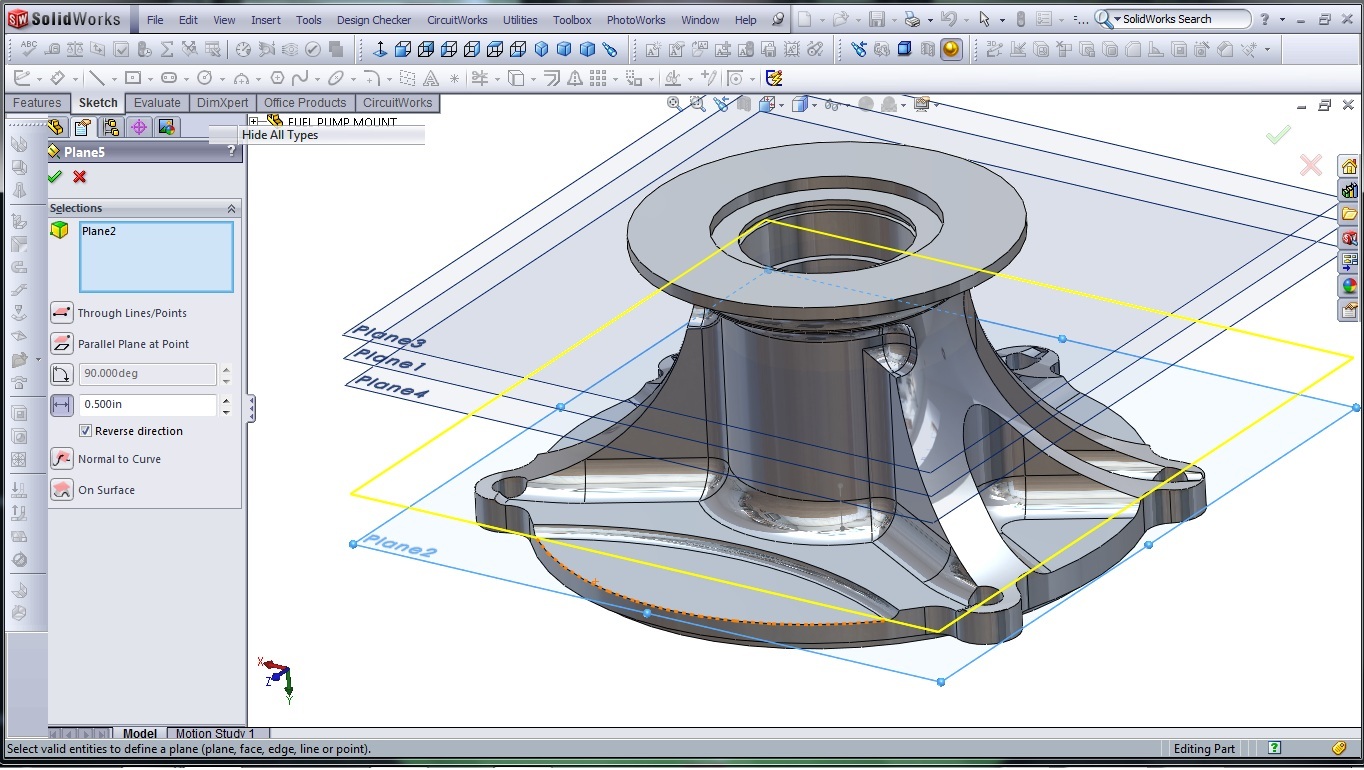Click the print icon in the top toolbar
Screen dimensions: 1364x770
911,19
